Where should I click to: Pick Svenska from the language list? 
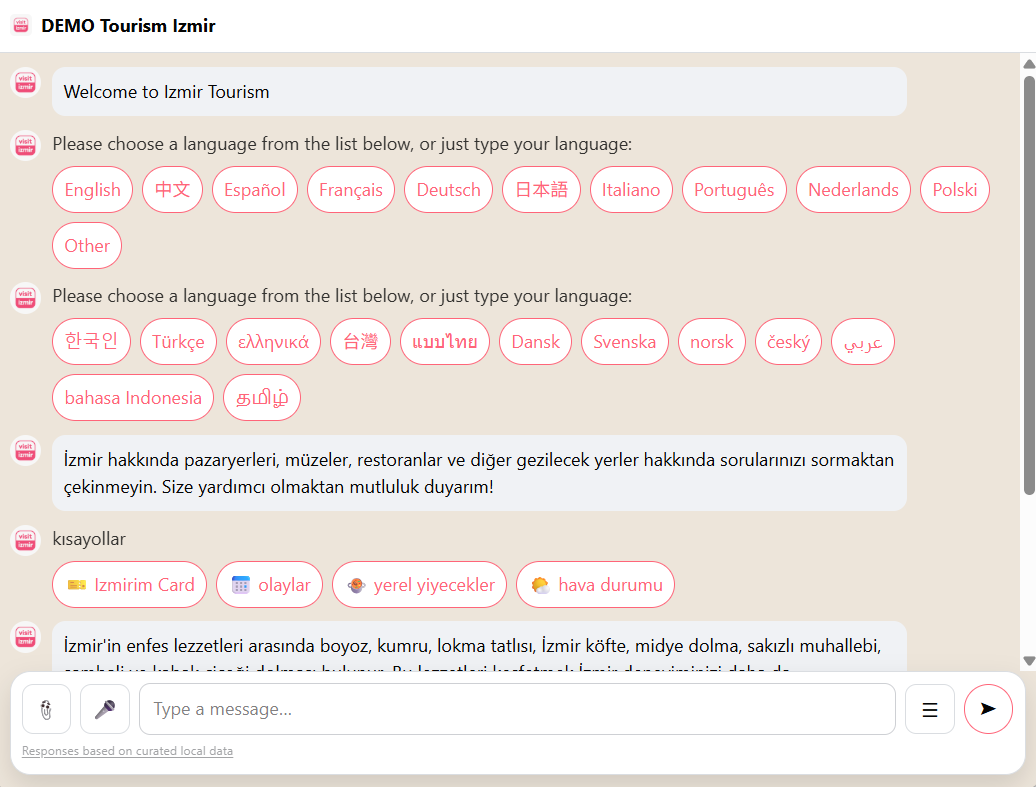pyautogui.click(x=624, y=342)
